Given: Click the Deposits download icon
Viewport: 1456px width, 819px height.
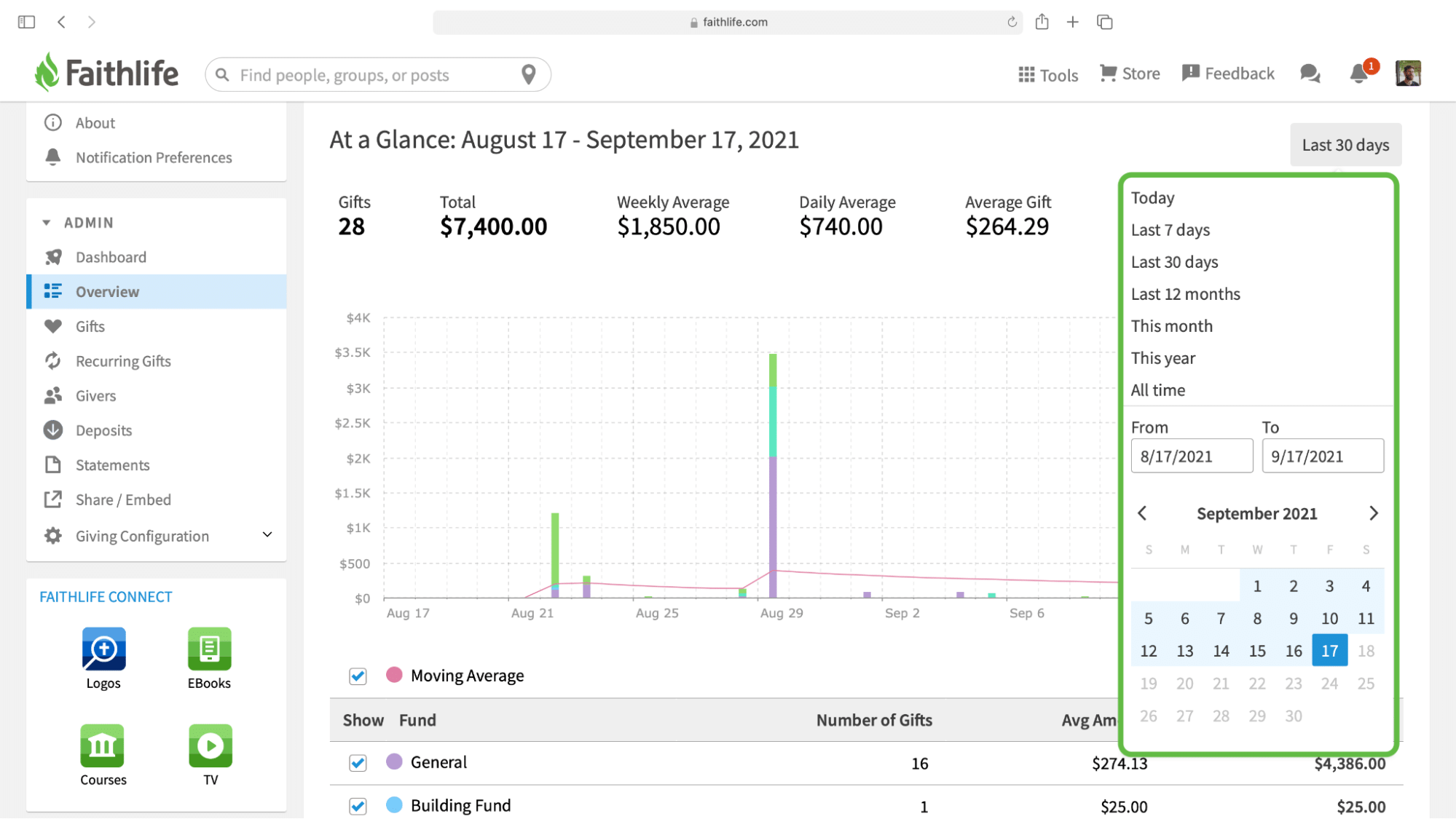Looking at the screenshot, I should pos(52,430).
